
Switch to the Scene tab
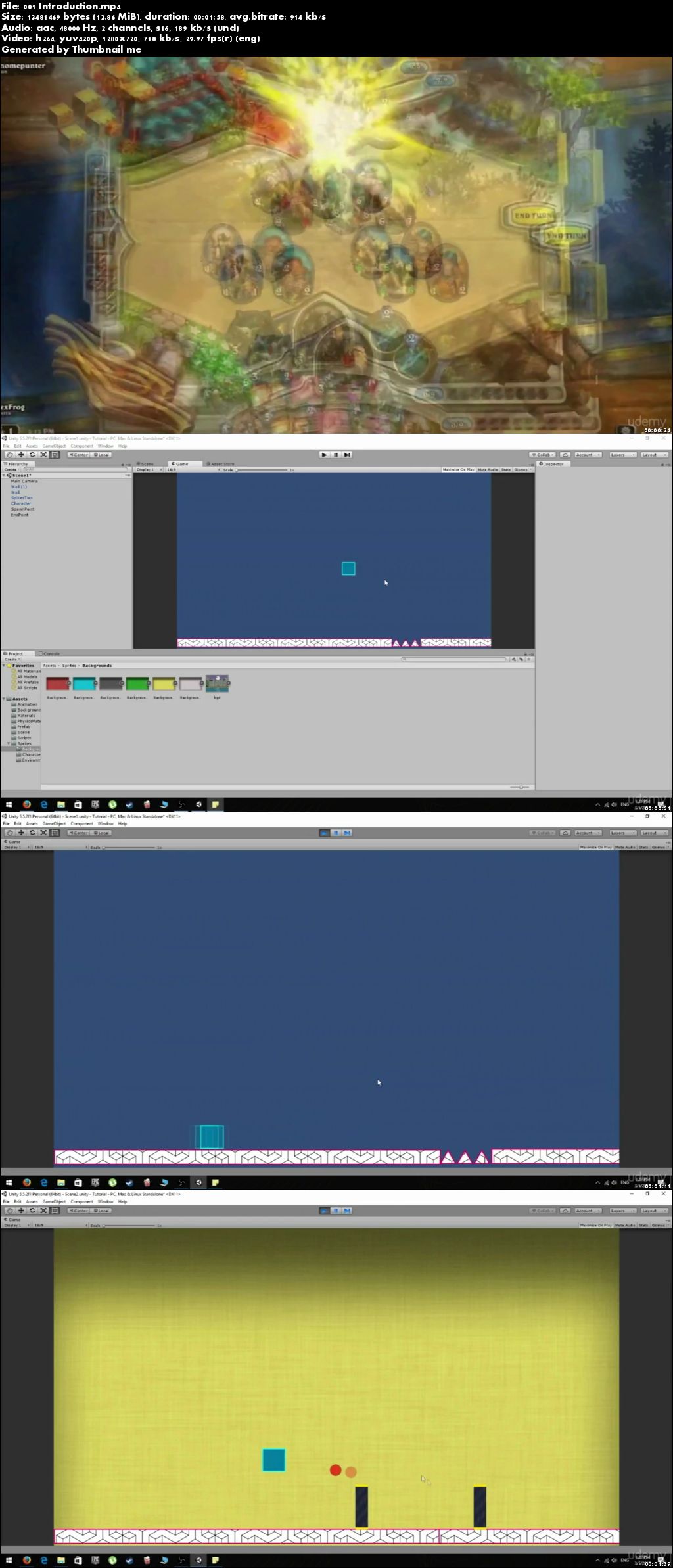(x=146, y=463)
